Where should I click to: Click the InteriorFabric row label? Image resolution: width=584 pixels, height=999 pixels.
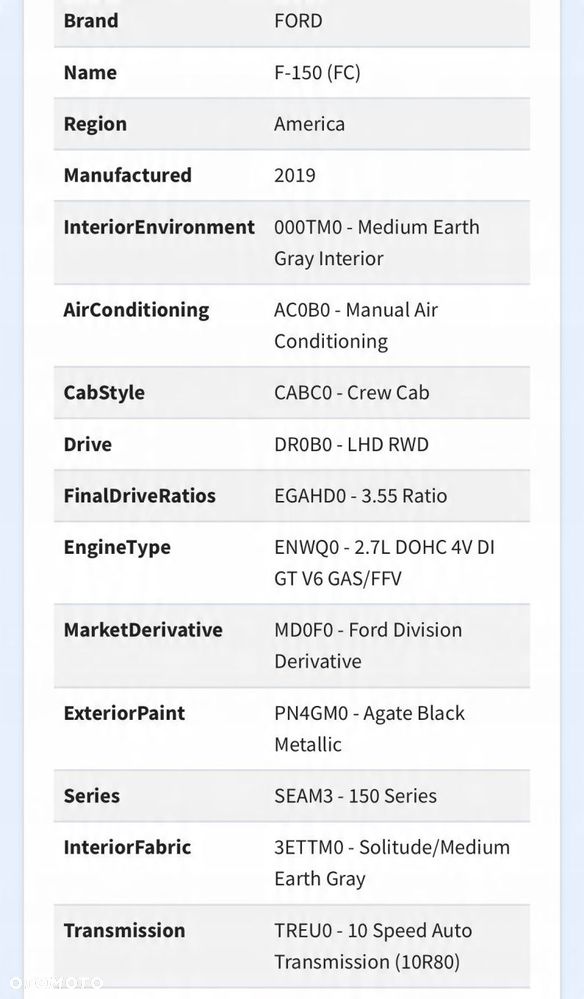tap(127, 847)
